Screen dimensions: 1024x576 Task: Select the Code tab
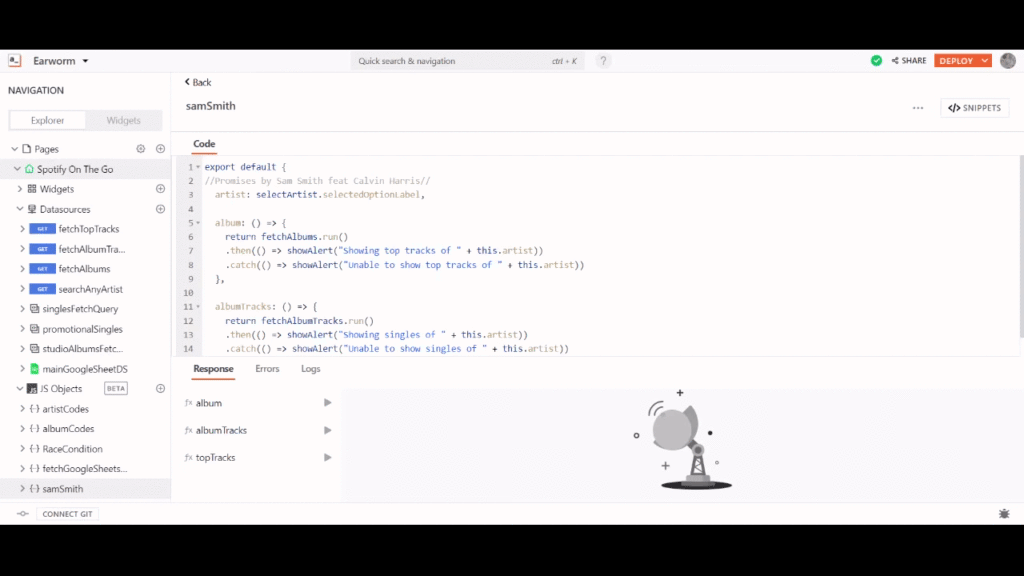tap(204, 144)
